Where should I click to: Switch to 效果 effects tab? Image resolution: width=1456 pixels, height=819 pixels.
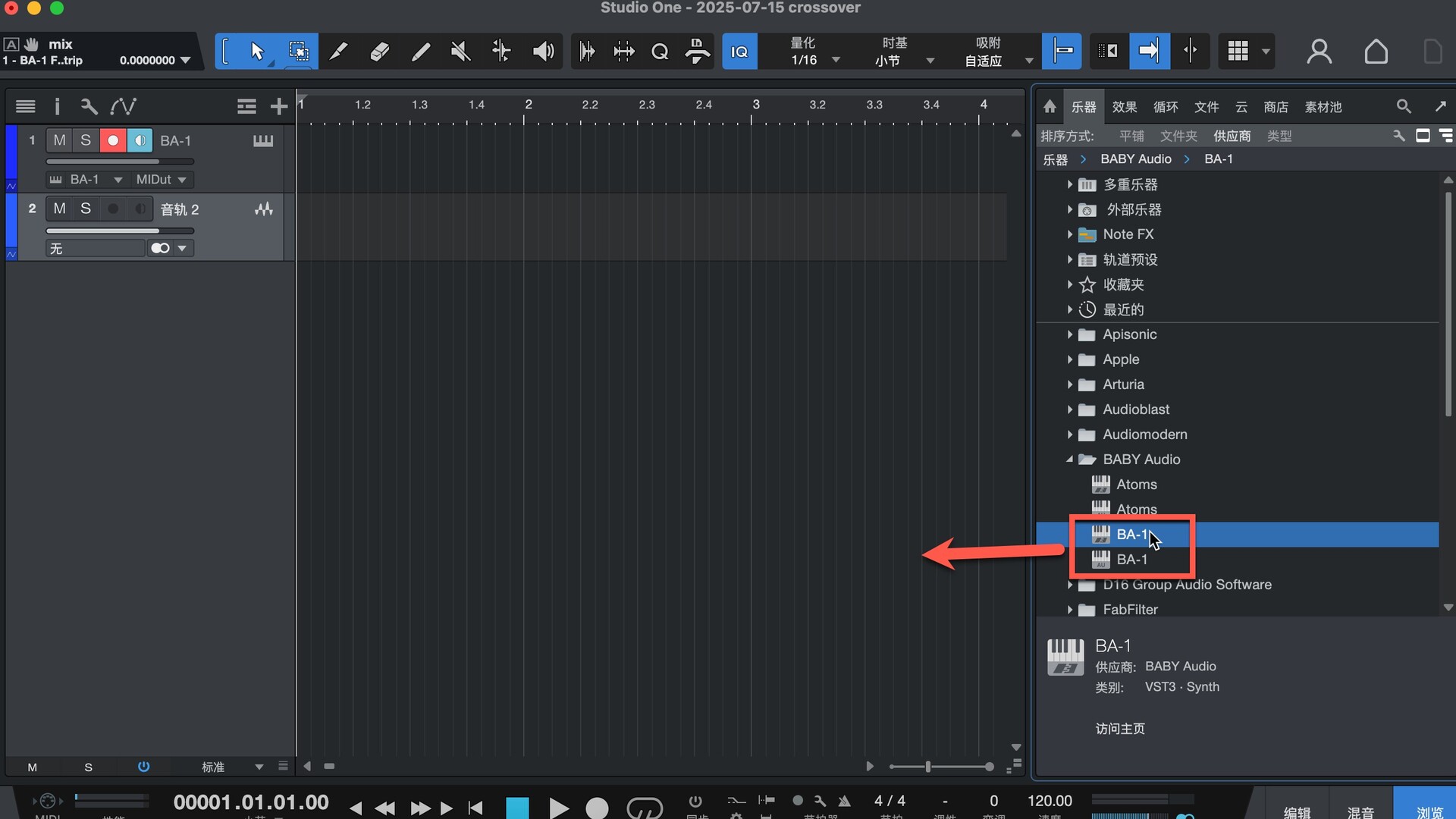1125,107
